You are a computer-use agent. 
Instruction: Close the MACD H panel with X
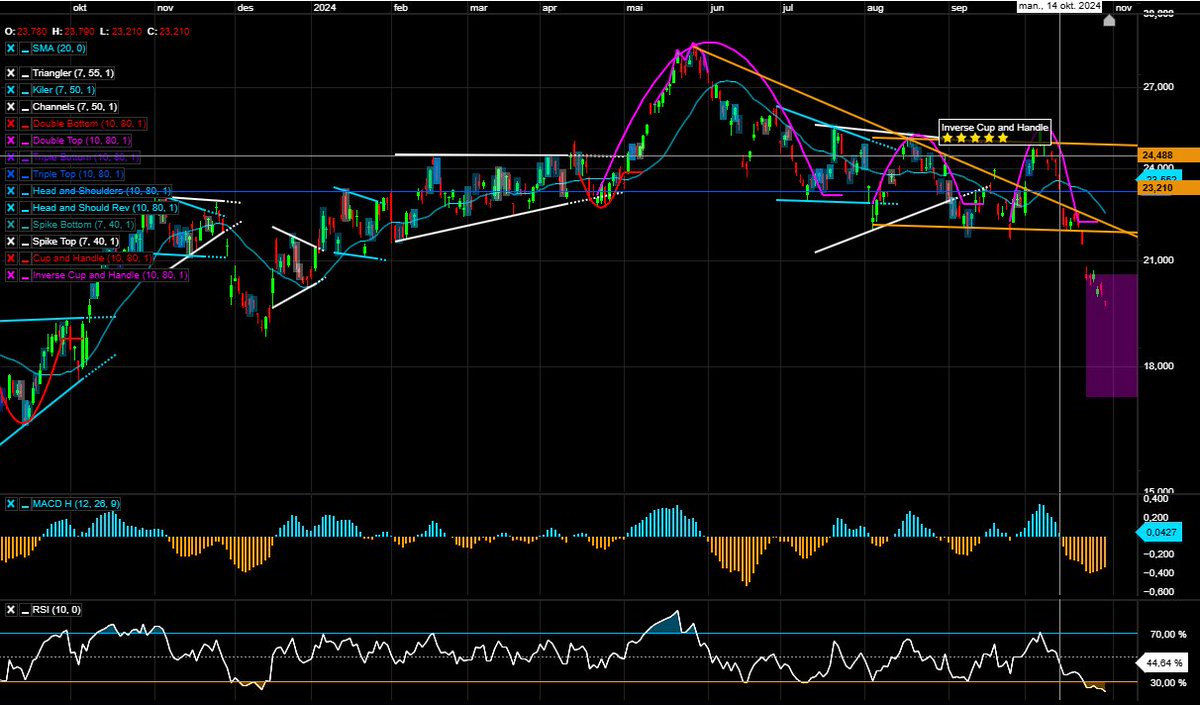tap(11, 503)
